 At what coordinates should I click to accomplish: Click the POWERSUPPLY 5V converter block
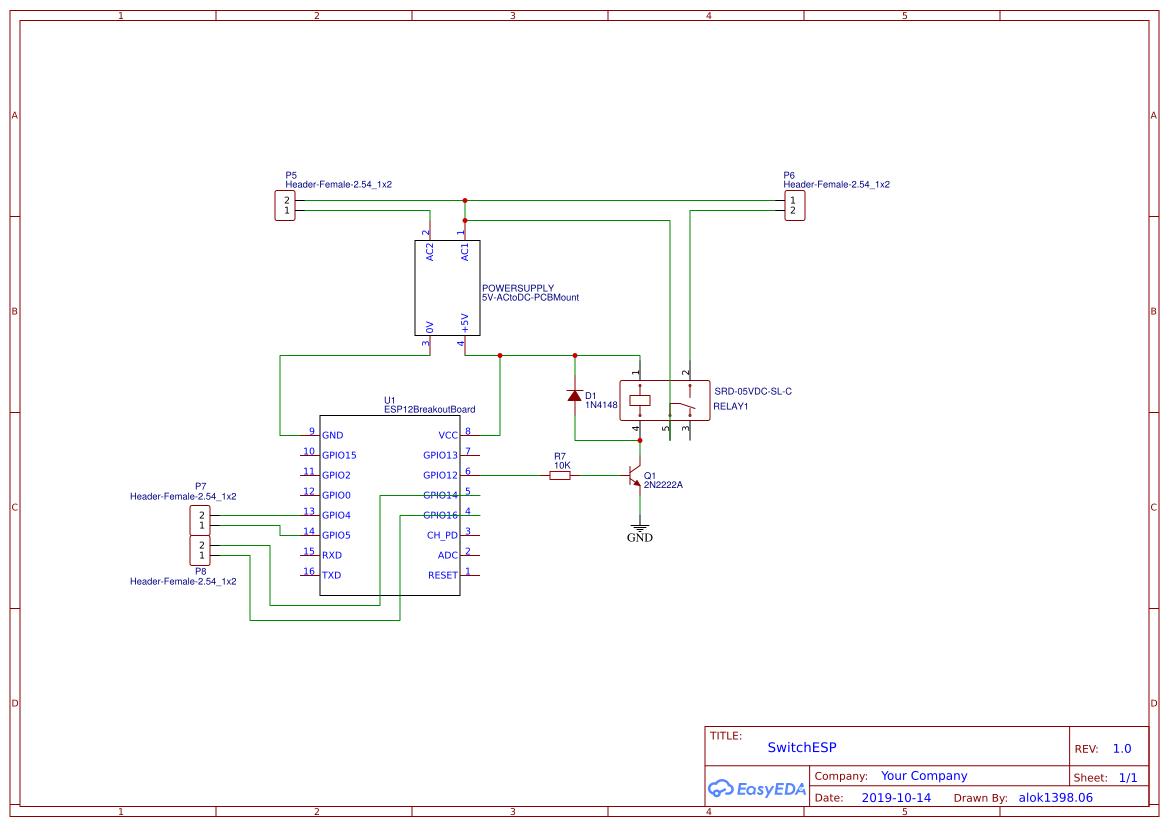coord(447,289)
